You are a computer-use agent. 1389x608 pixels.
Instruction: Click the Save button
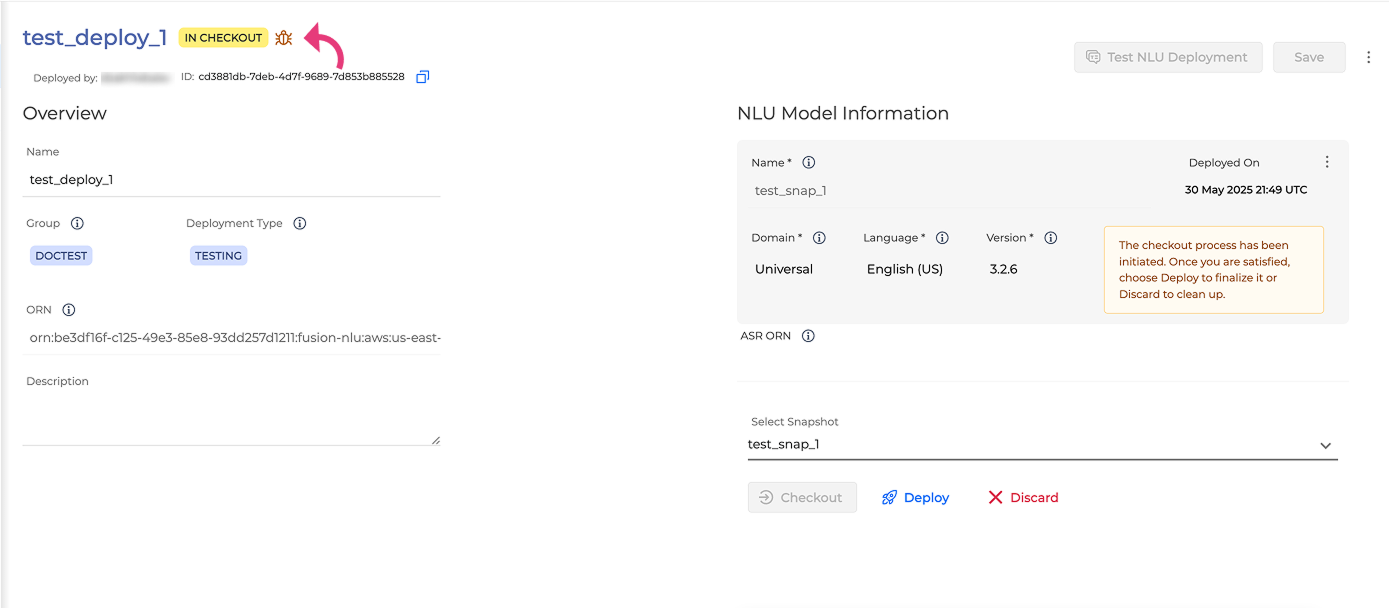click(1308, 57)
